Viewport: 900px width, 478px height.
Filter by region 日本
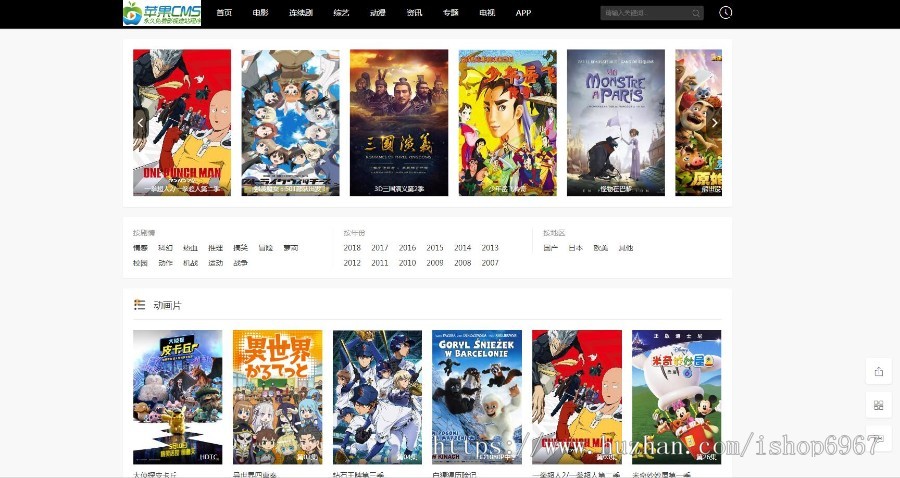tap(576, 248)
